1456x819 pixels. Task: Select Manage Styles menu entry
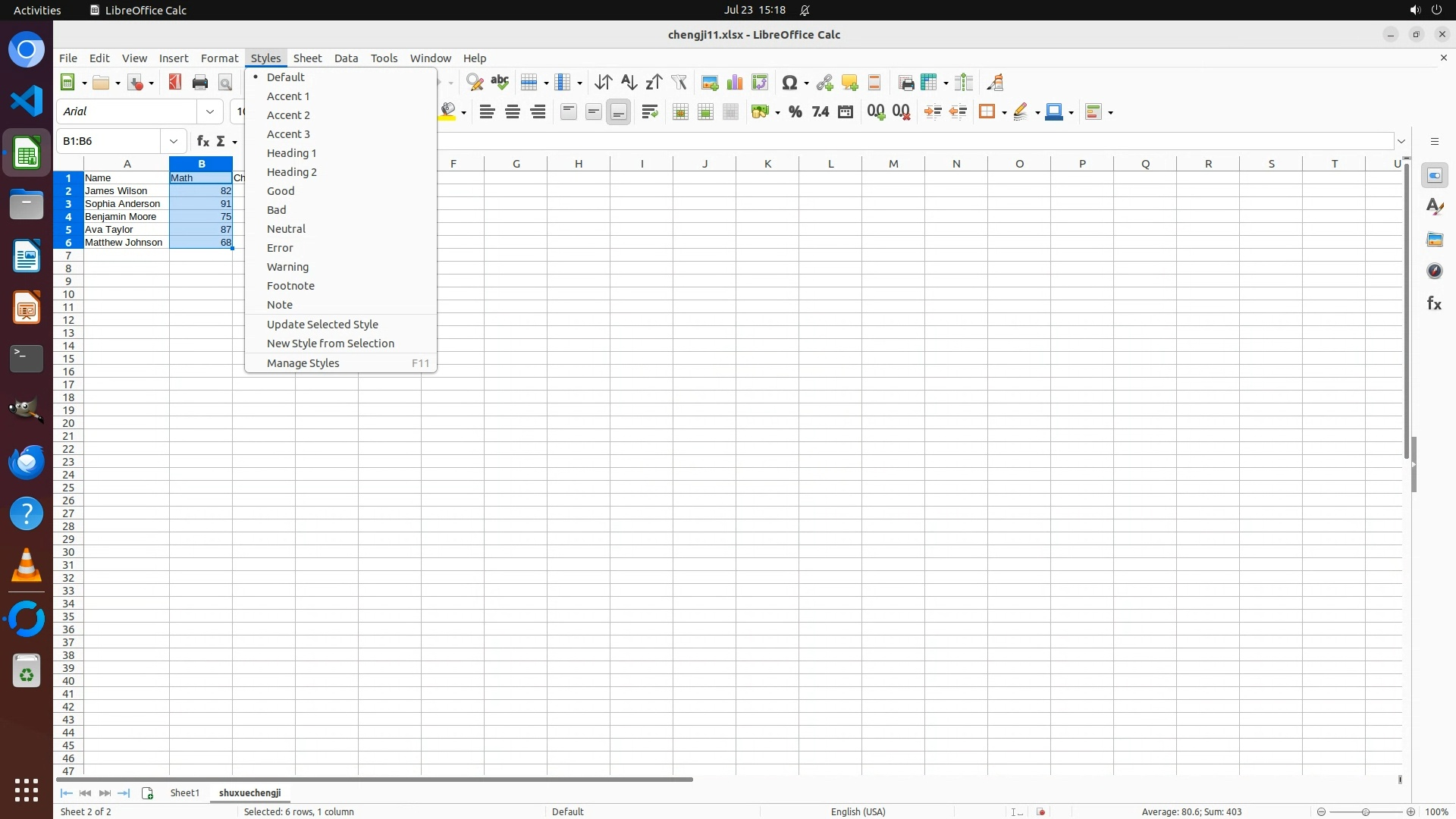[x=303, y=363]
